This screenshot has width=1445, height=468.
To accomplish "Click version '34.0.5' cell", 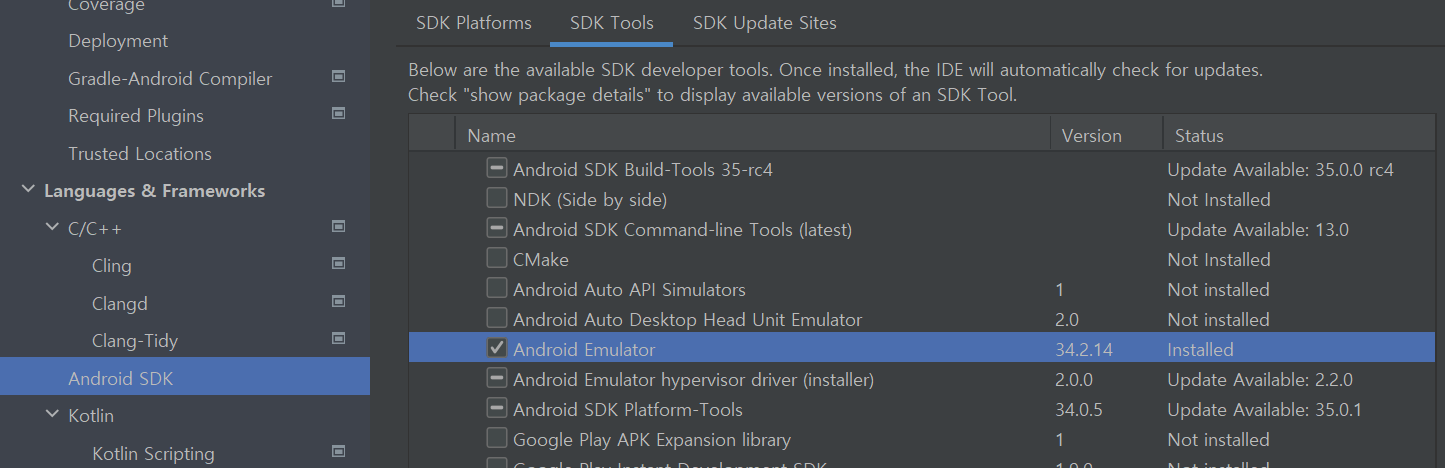I will pyautogui.click(x=1080, y=409).
